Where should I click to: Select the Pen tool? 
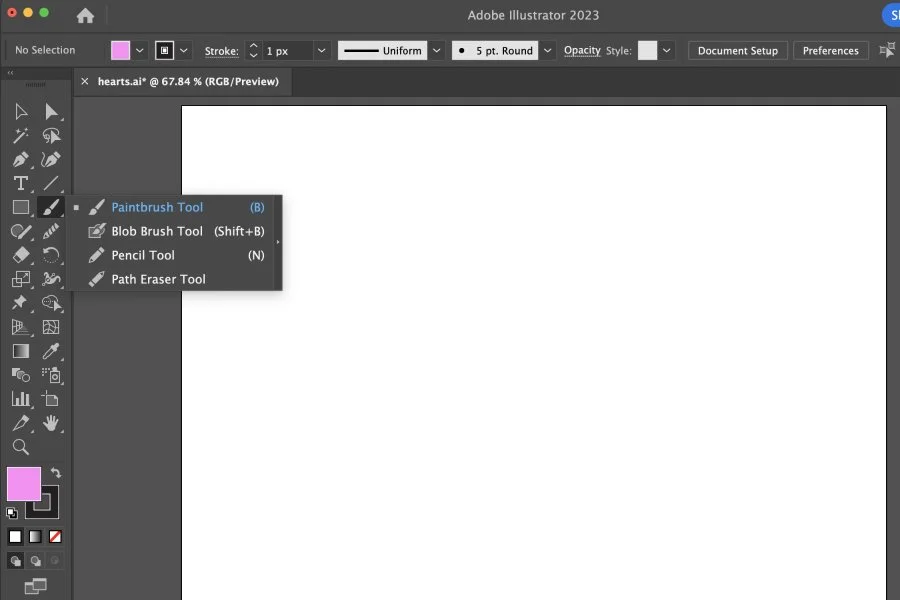pyautogui.click(x=21, y=159)
